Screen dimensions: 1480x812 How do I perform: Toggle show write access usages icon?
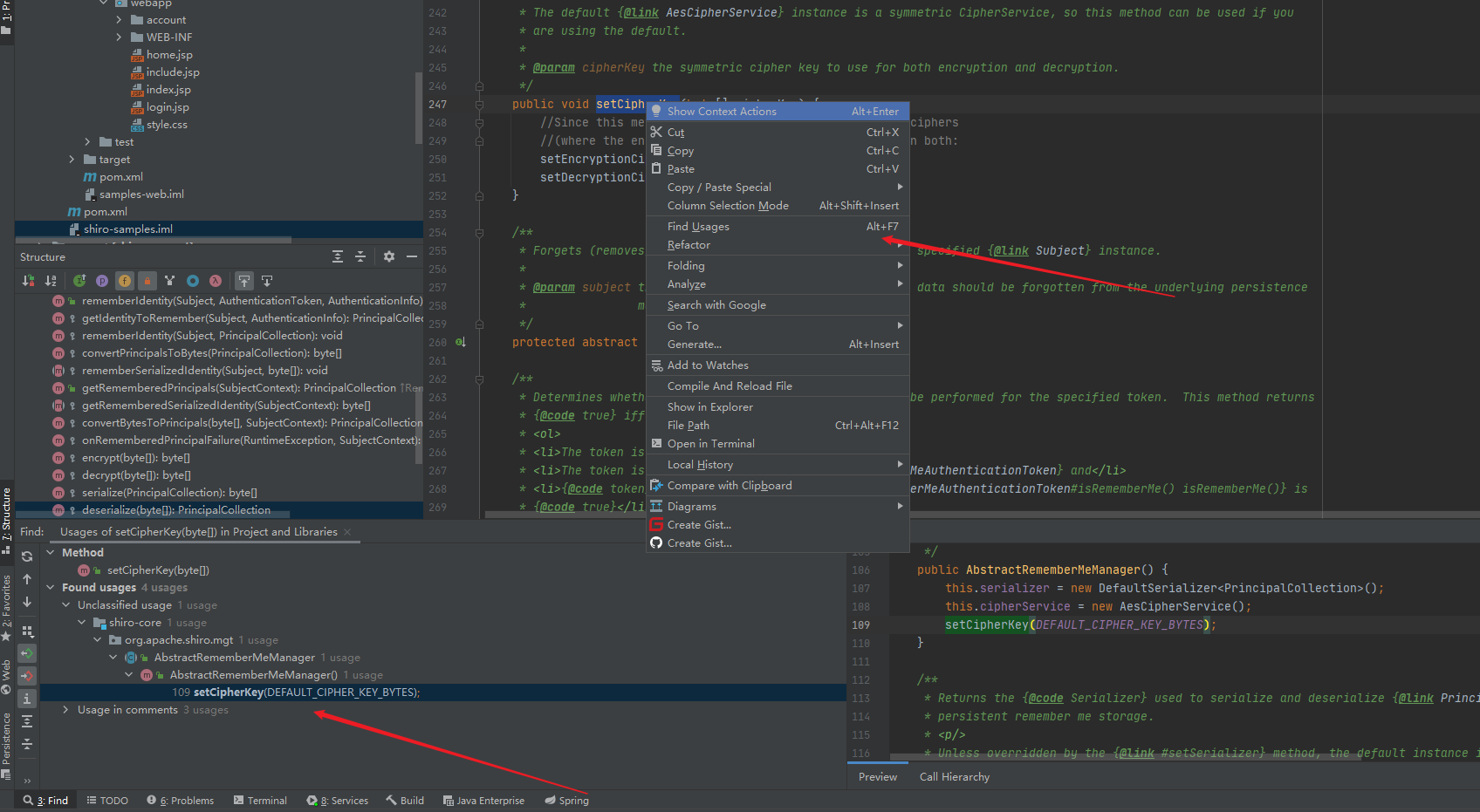point(27,676)
